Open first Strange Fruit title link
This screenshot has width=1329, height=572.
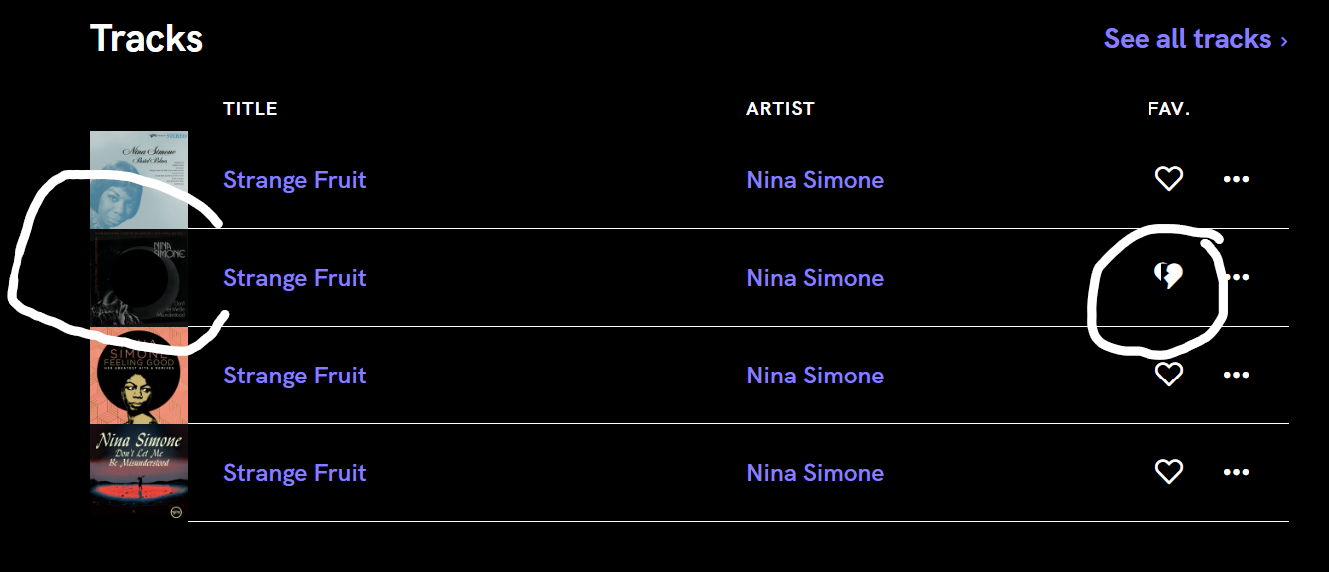[x=294, y=180]
